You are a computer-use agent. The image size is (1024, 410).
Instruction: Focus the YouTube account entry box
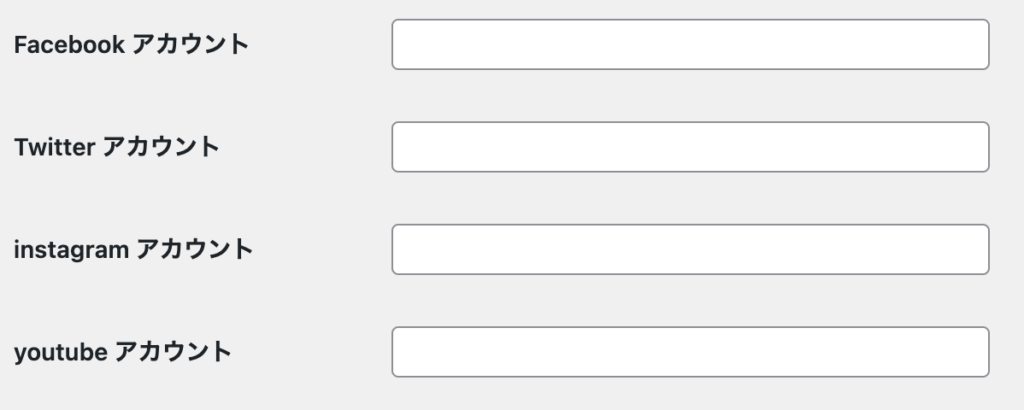click(690, 352)
